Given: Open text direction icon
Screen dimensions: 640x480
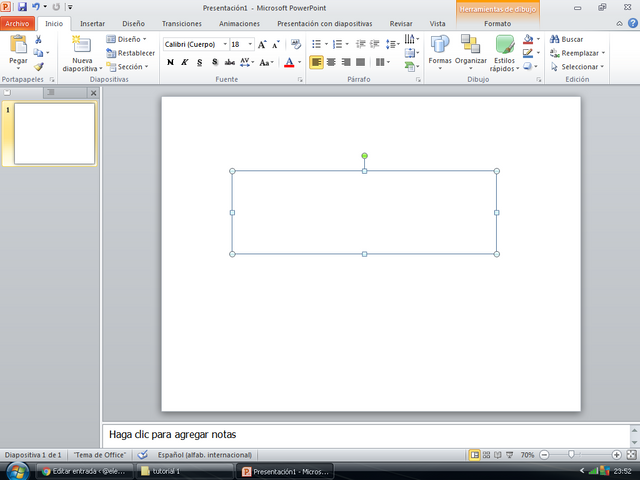Looking at the screenshot, I should click(411, 39).
